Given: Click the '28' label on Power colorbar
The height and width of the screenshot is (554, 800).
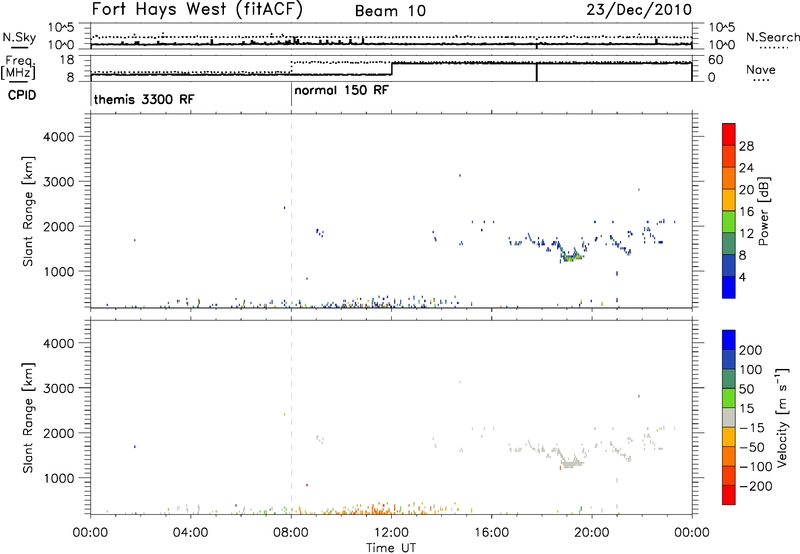Looking at the screenshot, I should [746, 146].
